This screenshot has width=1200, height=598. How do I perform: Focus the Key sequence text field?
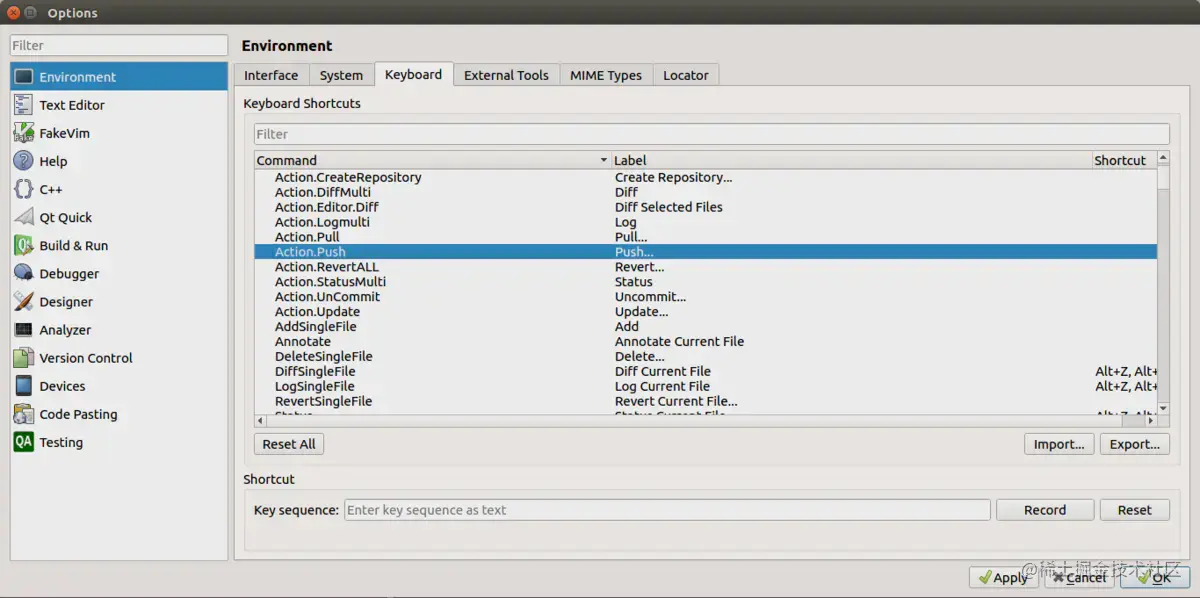coord(667,510)
